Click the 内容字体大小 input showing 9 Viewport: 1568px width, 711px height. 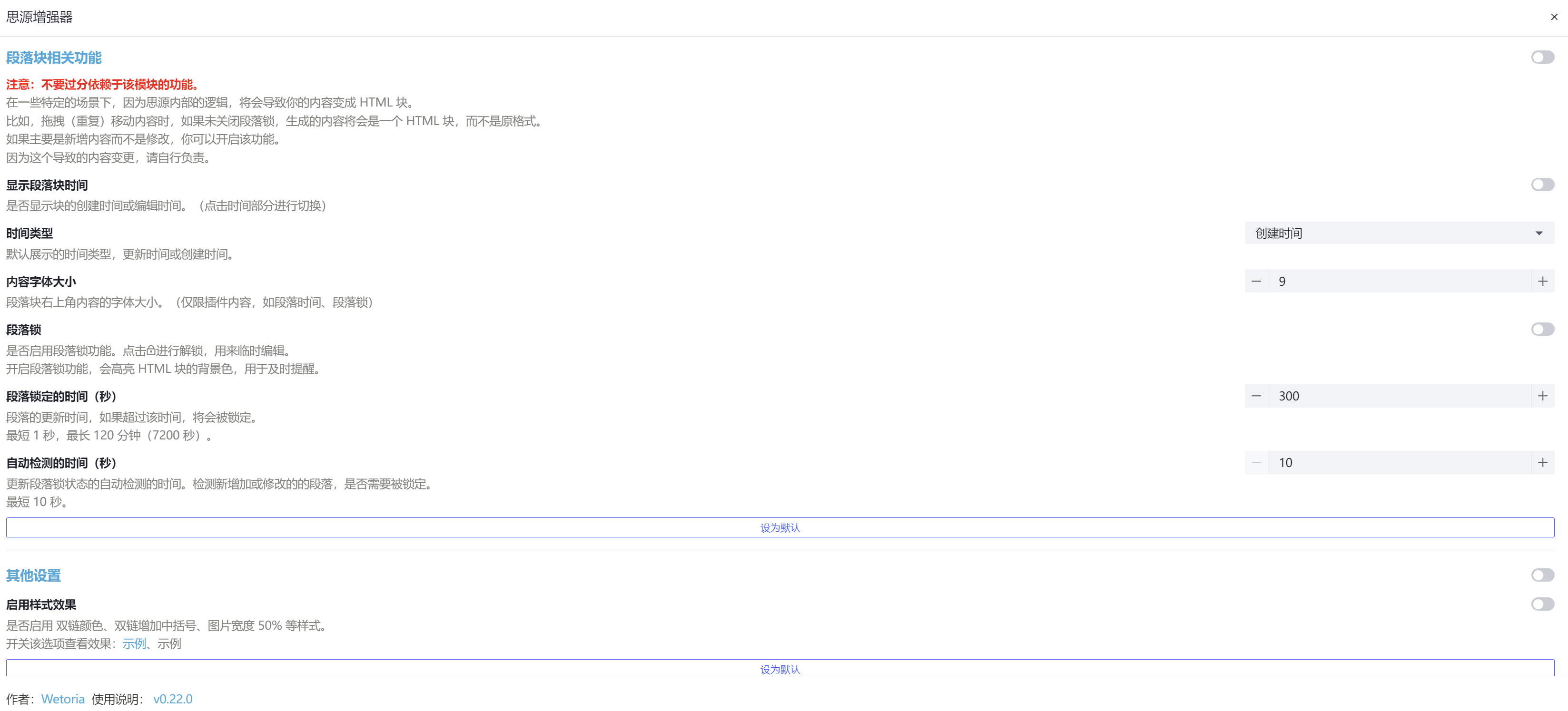(x=1399, y=281)
